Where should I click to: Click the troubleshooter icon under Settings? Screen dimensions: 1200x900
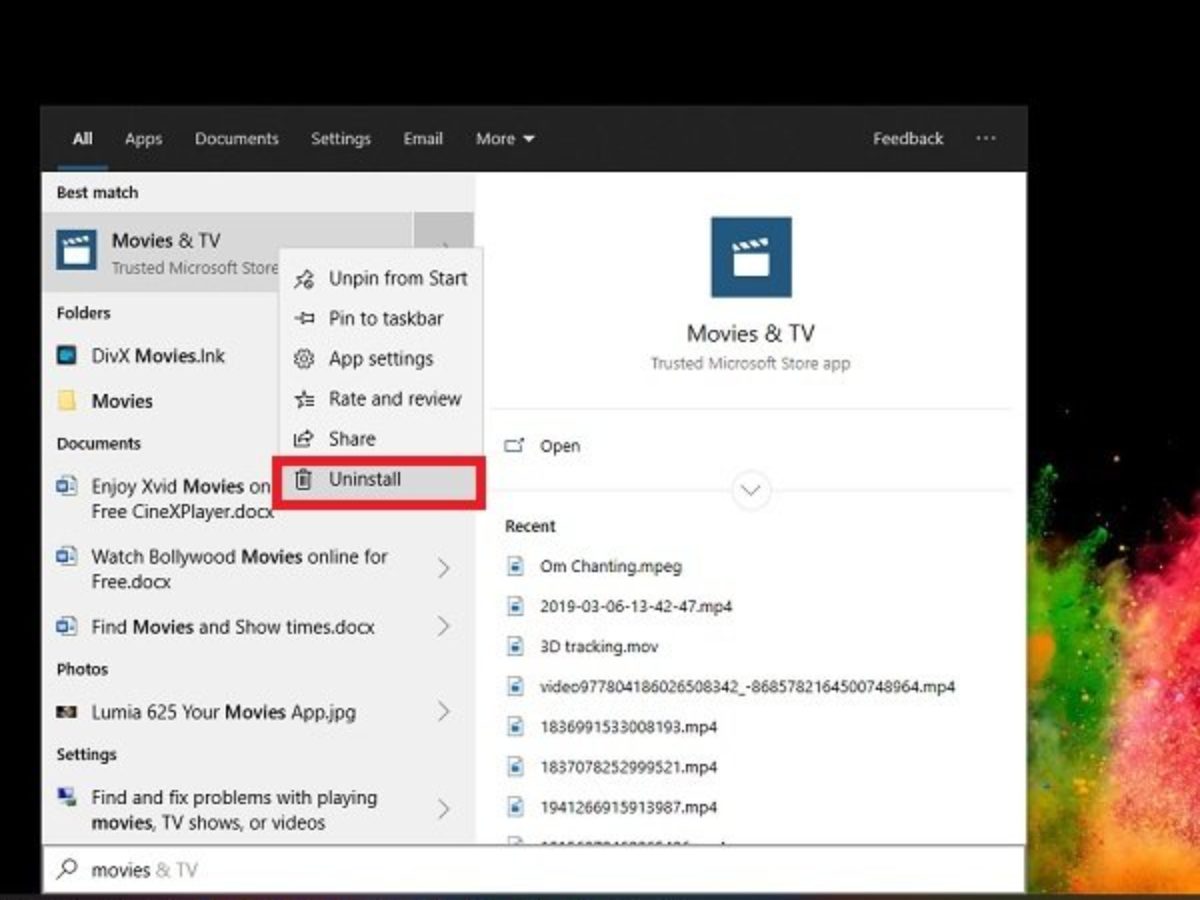pos(67,797)
